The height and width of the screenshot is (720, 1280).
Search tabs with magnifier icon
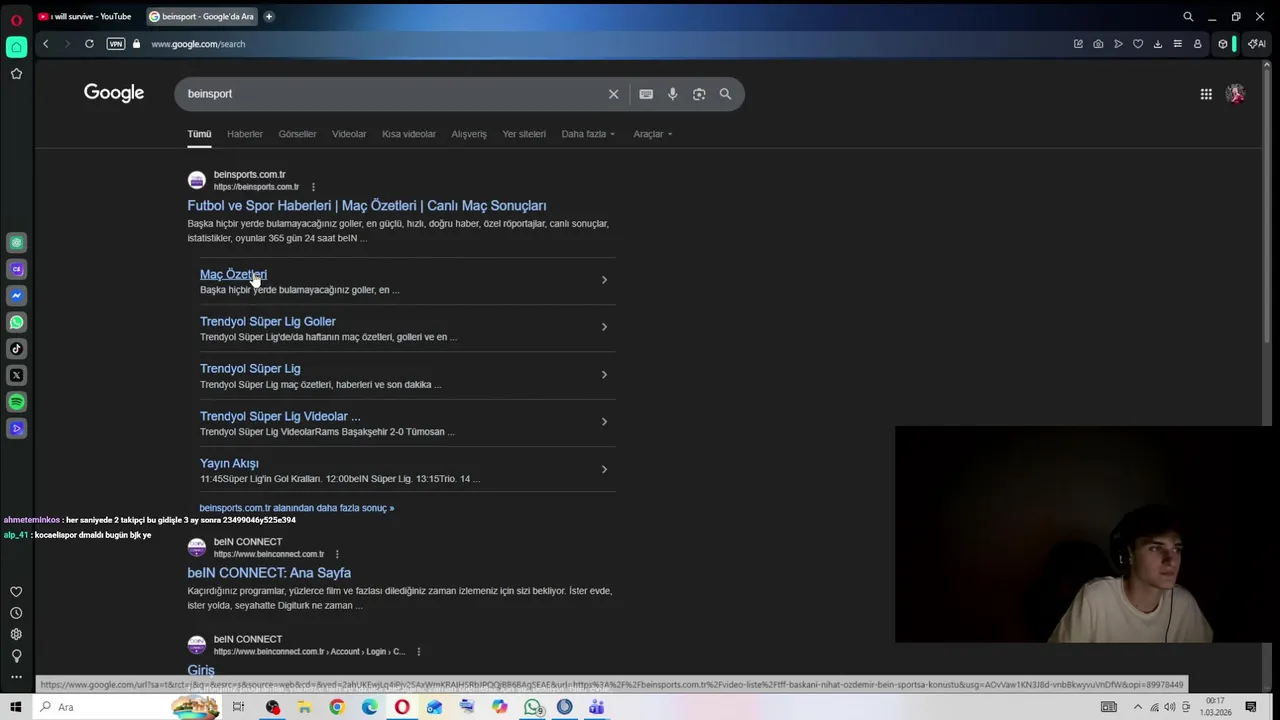[x=1188, y=17]
